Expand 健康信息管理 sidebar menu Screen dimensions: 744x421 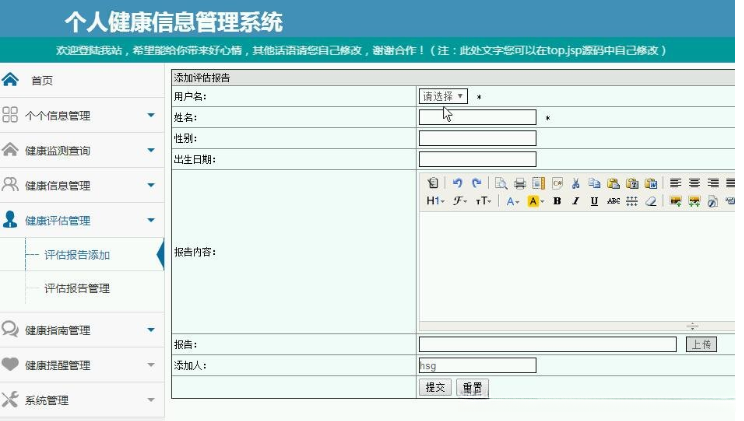(x=82, y=185)
